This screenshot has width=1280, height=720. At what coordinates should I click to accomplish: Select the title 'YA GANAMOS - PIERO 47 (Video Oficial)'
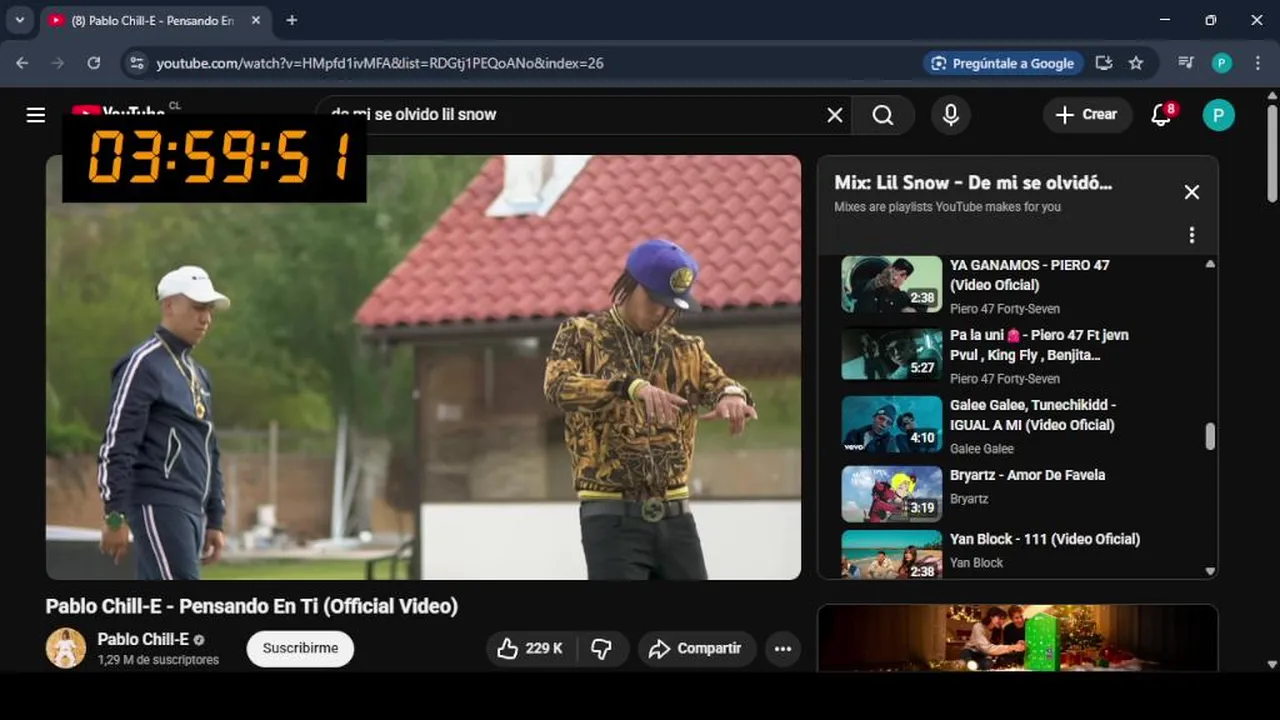(1030, 275)
